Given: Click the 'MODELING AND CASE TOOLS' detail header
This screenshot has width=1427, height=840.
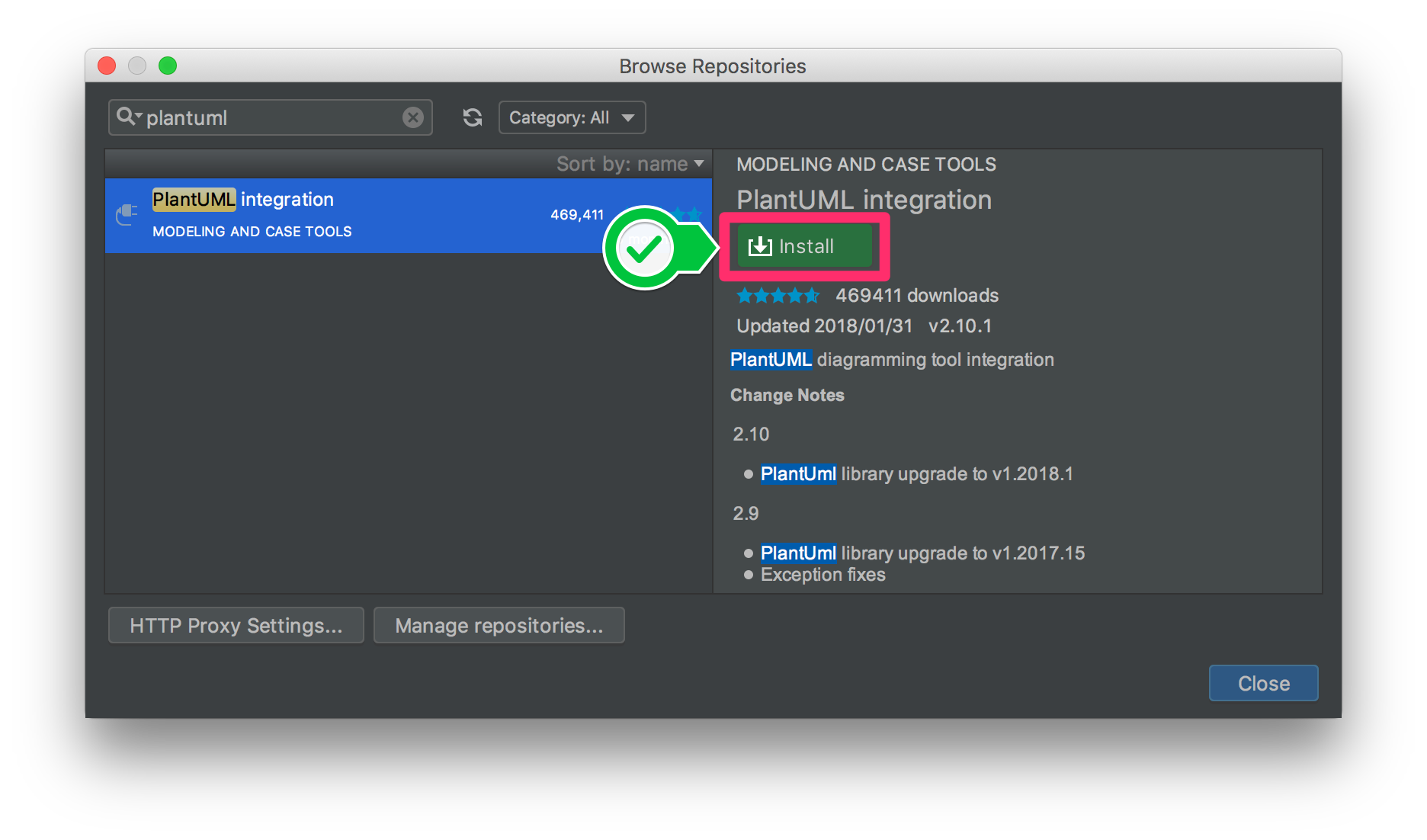Looking at the screenshot, I should click(866, 164).
